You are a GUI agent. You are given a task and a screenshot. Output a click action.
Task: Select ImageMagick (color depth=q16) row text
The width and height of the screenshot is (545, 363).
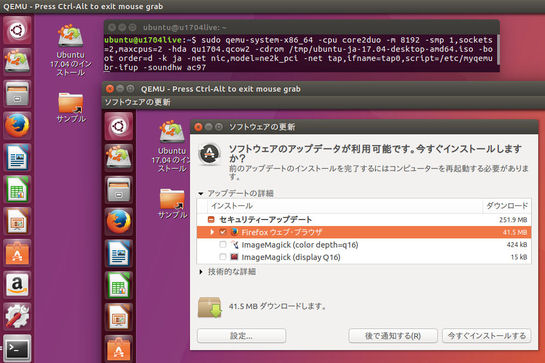point(300,245)
